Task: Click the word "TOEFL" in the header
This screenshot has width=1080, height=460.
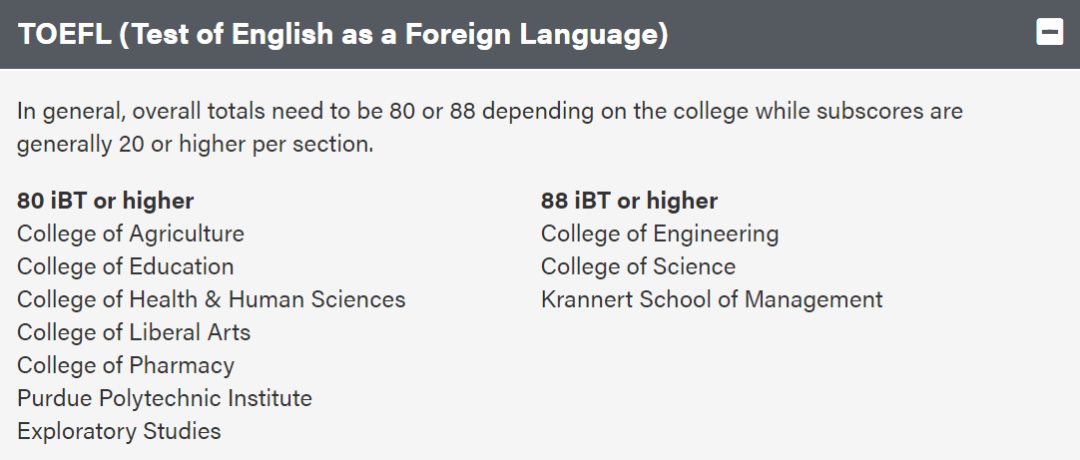Action: click(x=64, y=34)
